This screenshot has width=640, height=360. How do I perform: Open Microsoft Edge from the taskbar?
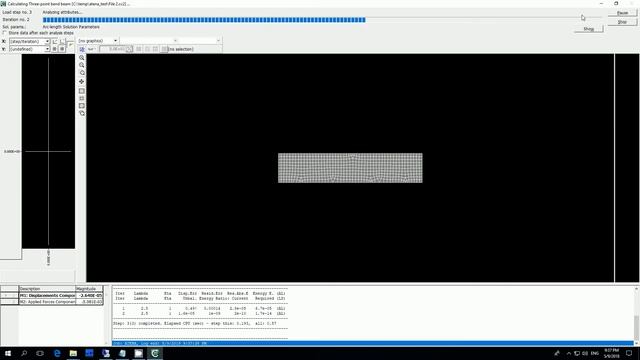(57, 353)
